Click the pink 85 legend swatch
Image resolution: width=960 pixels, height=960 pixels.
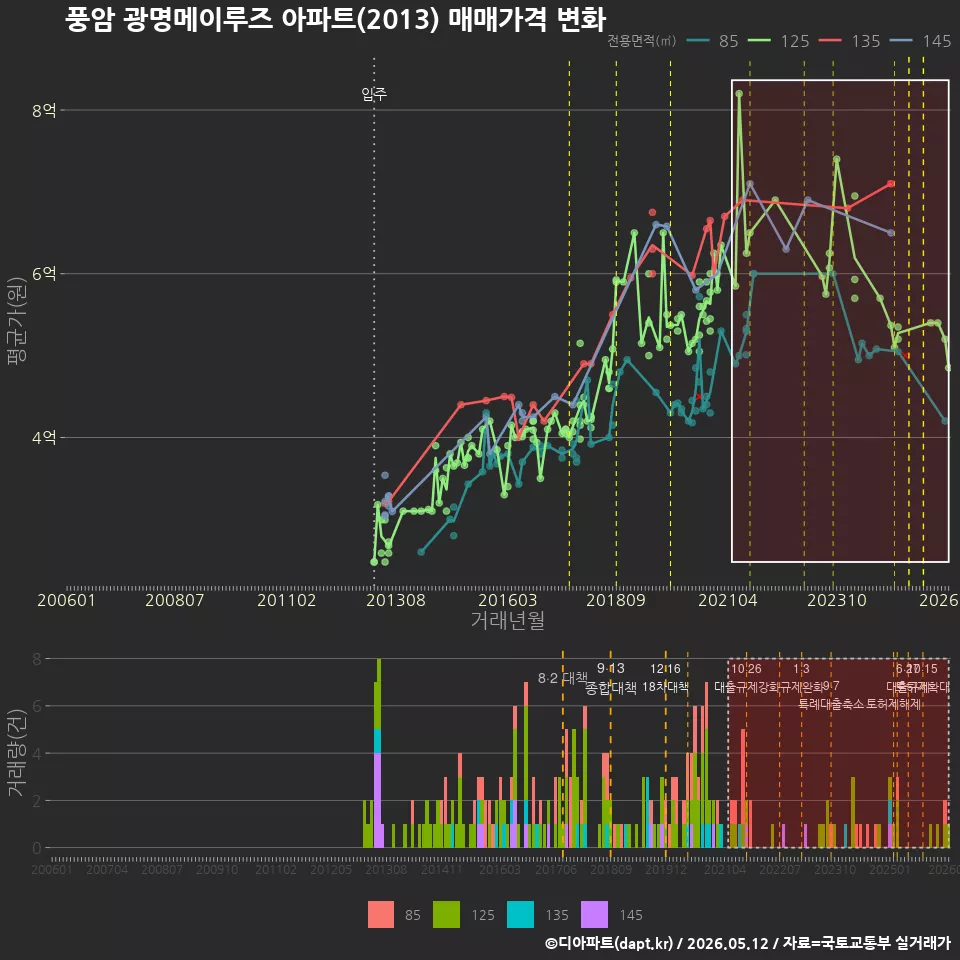click(x=381, y=914)
